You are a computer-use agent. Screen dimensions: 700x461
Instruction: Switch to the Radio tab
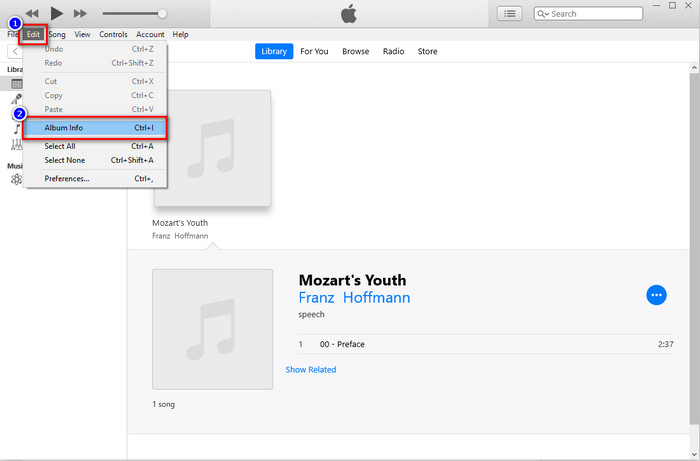pyautogui.click(x=393, y=51)
